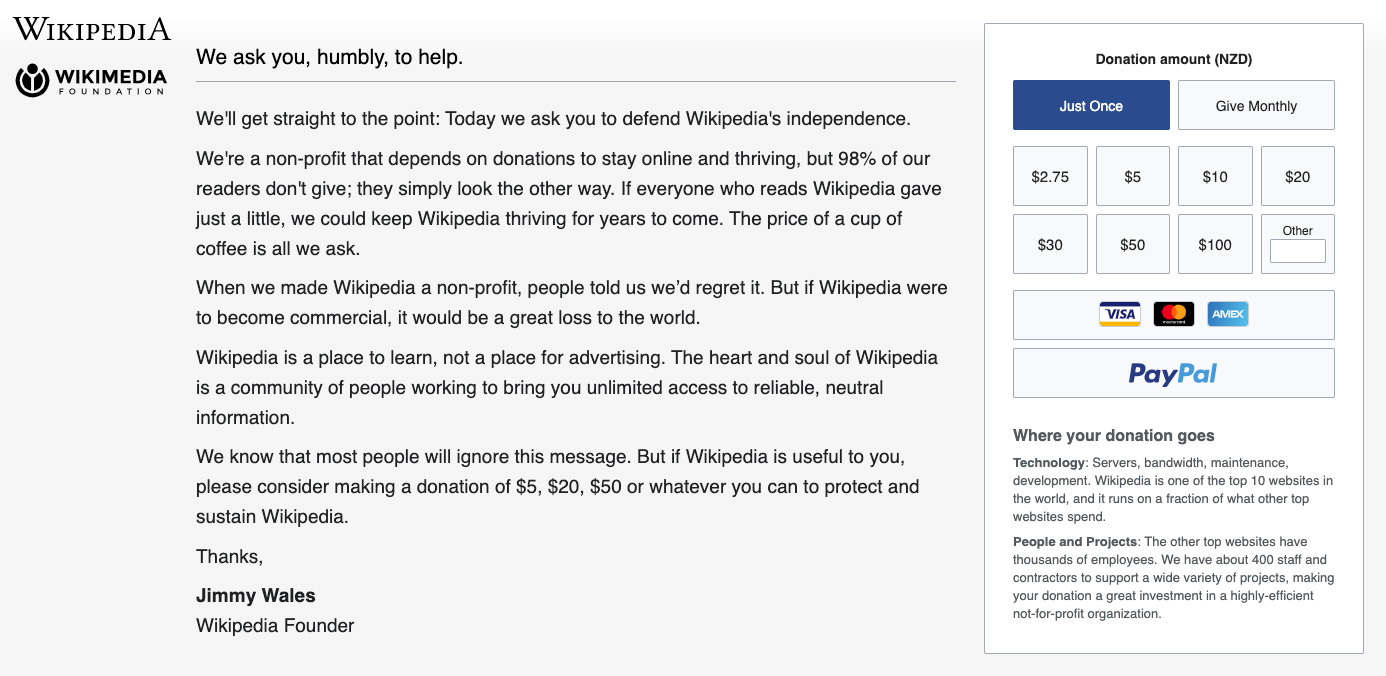This screenshot has width=1386, height=676.
Task: Choose PayPal to donate
Action: pyautogui.click(x=1173, y=372)
